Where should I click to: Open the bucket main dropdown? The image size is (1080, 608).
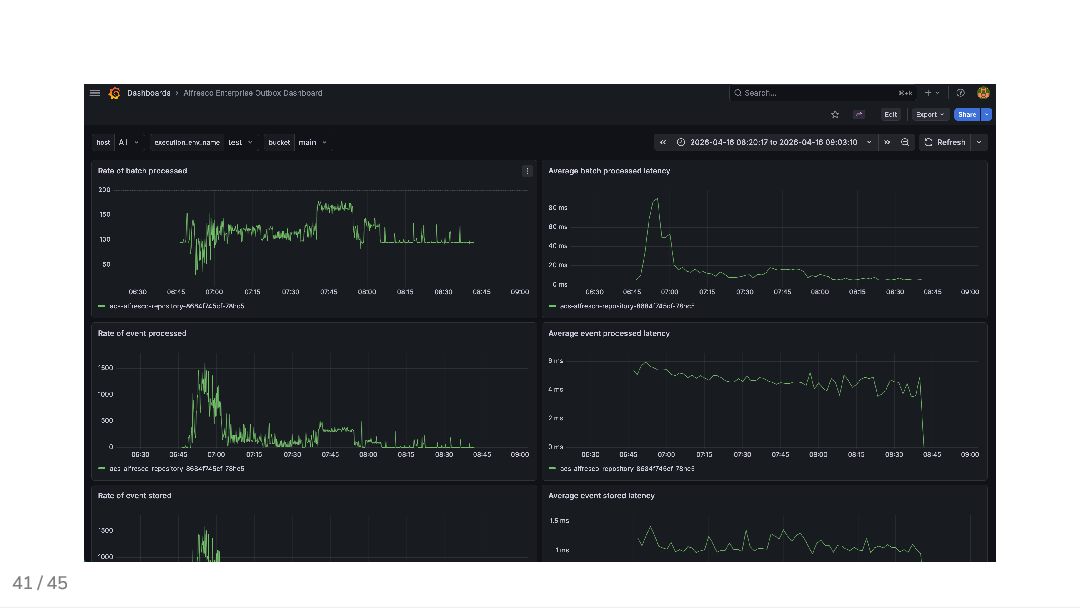coord(312,142)
